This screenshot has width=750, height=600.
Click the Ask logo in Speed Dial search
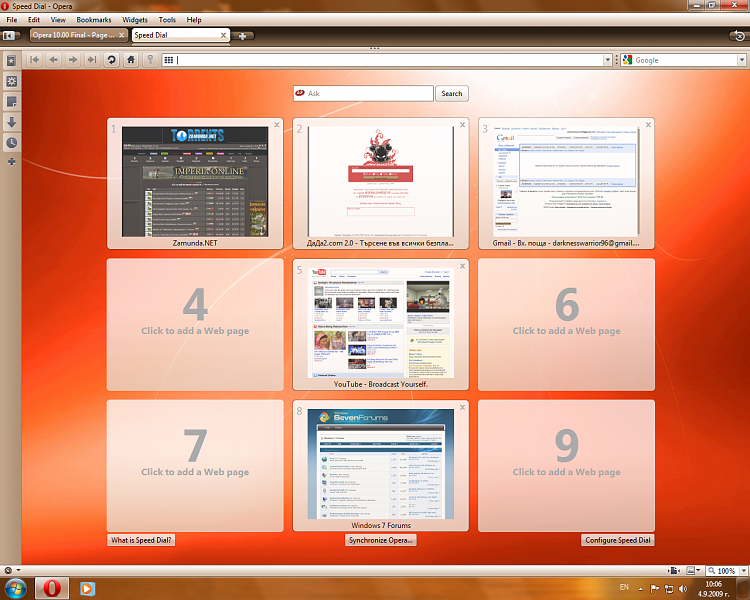pyautogui.click(x=300, y=93)
